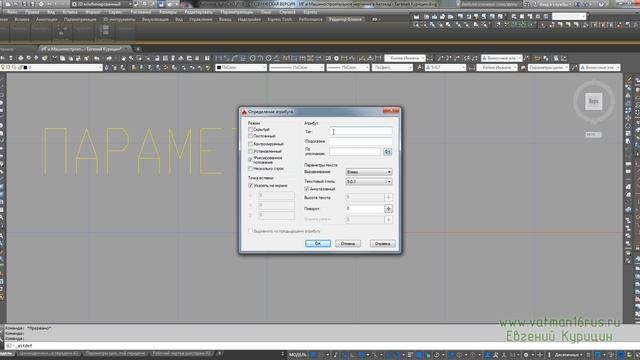Screen dimensions: 640x360
Task: Open the ПоСлою color dropdown
Action: [x=241, y=67]
